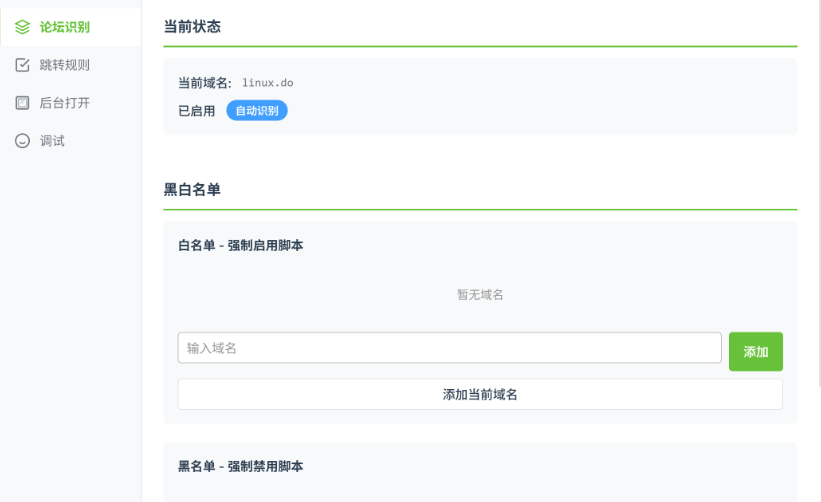Click the 已启用 status label

196,111
